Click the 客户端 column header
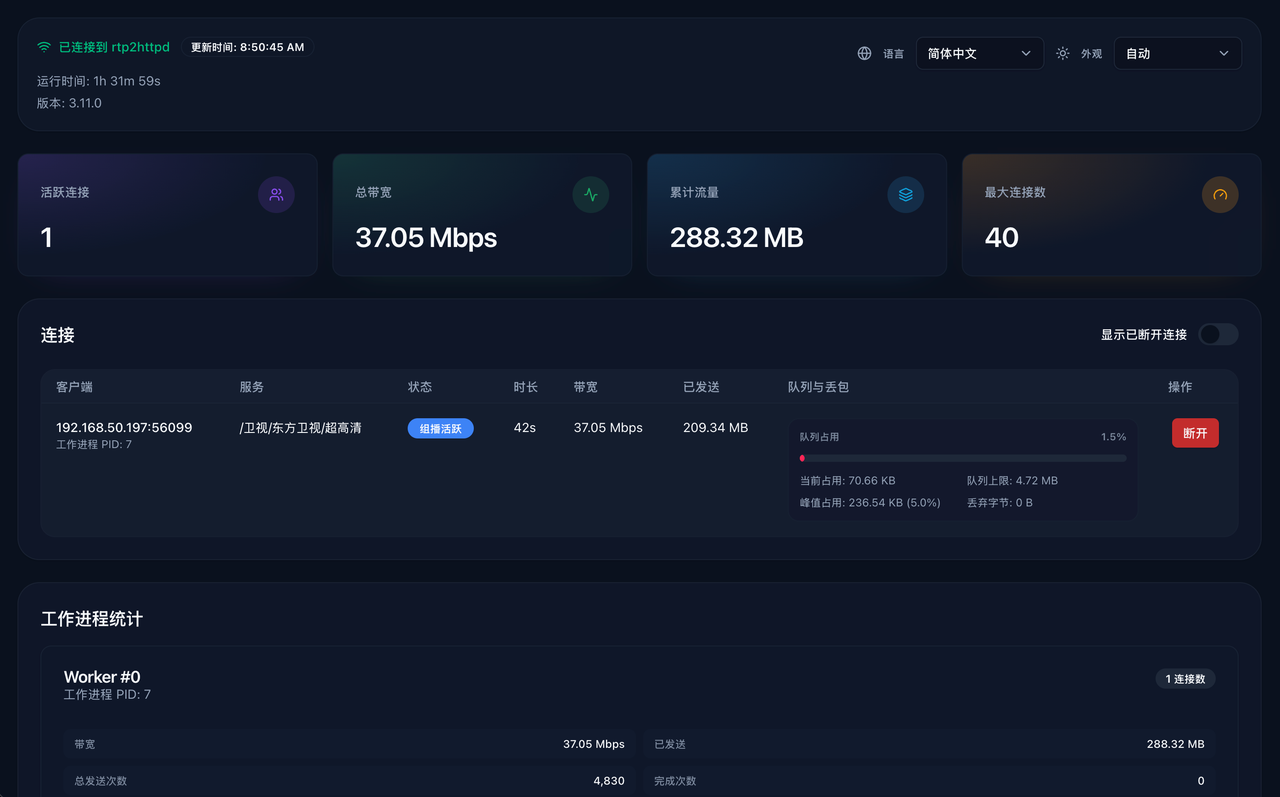This screenshot has height=797, width=1280. [74, 387]
